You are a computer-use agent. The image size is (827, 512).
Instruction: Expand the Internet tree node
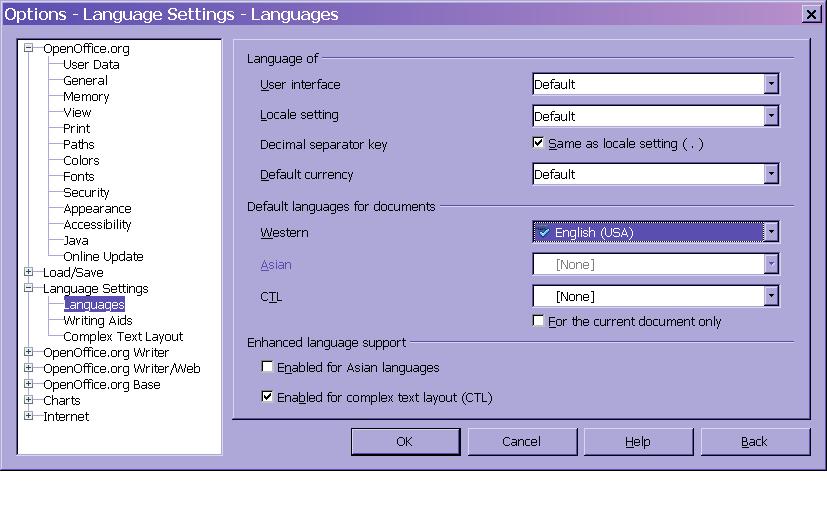click(x=29, y=416)
